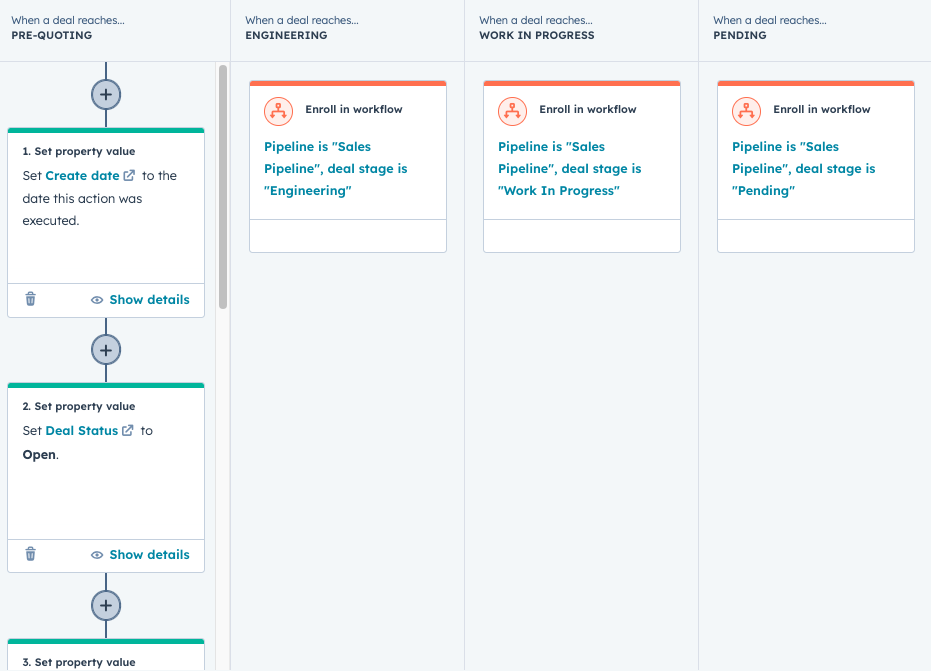Click the trash icon on the first action card
Image resolution: width=931 pixels, height=671 pixels.
pyautogui.click(x=30, y=299)
